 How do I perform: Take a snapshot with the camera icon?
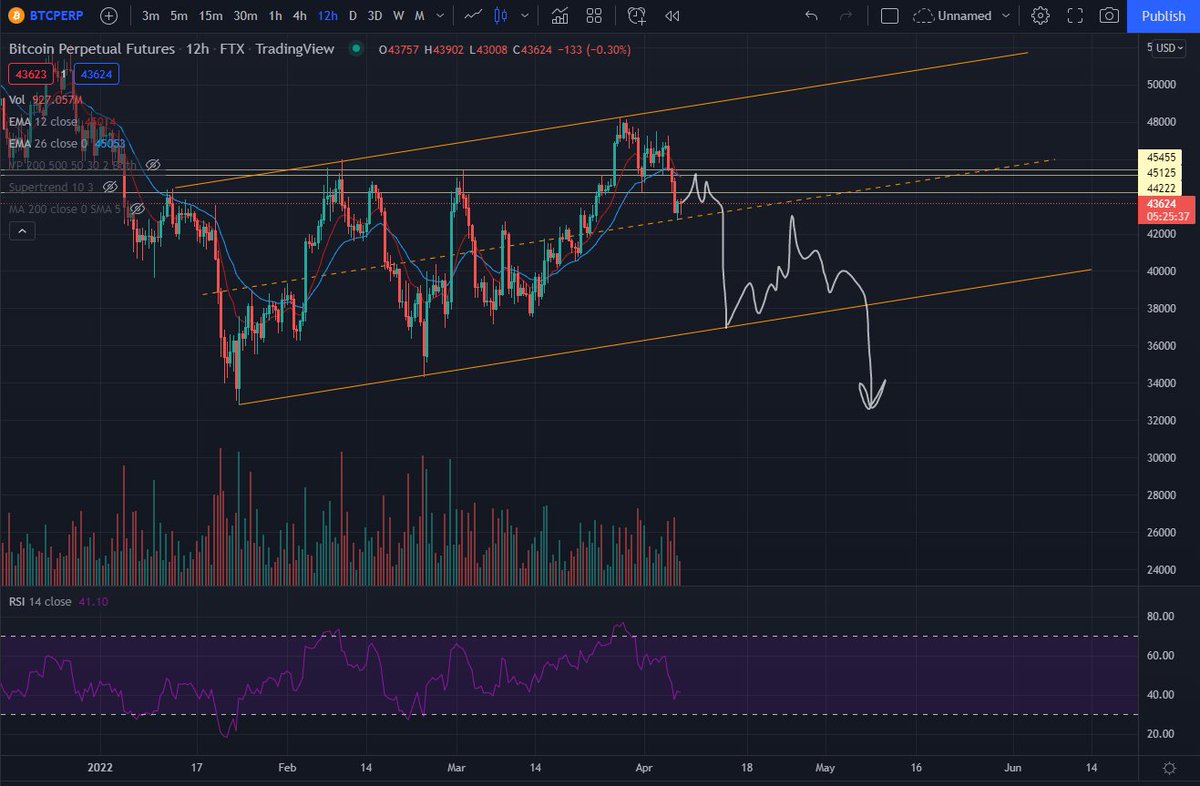pos(1109,16)
